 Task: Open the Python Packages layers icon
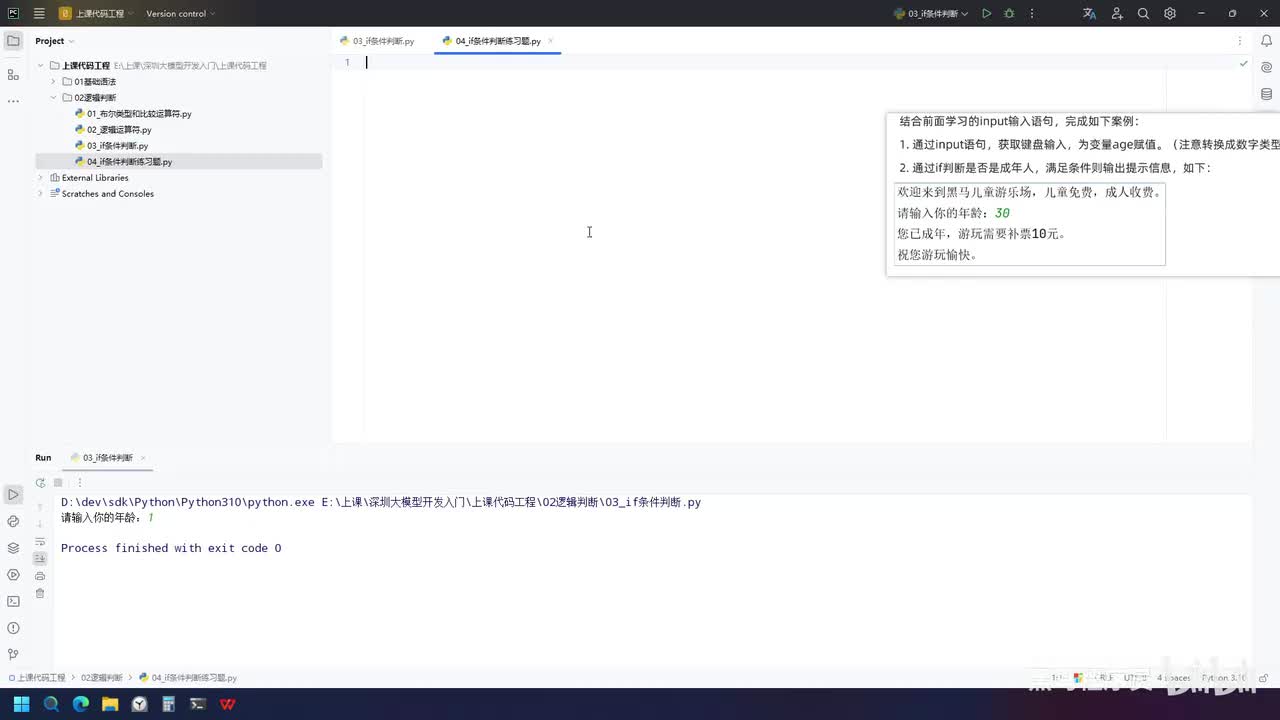tap(13, 548)
